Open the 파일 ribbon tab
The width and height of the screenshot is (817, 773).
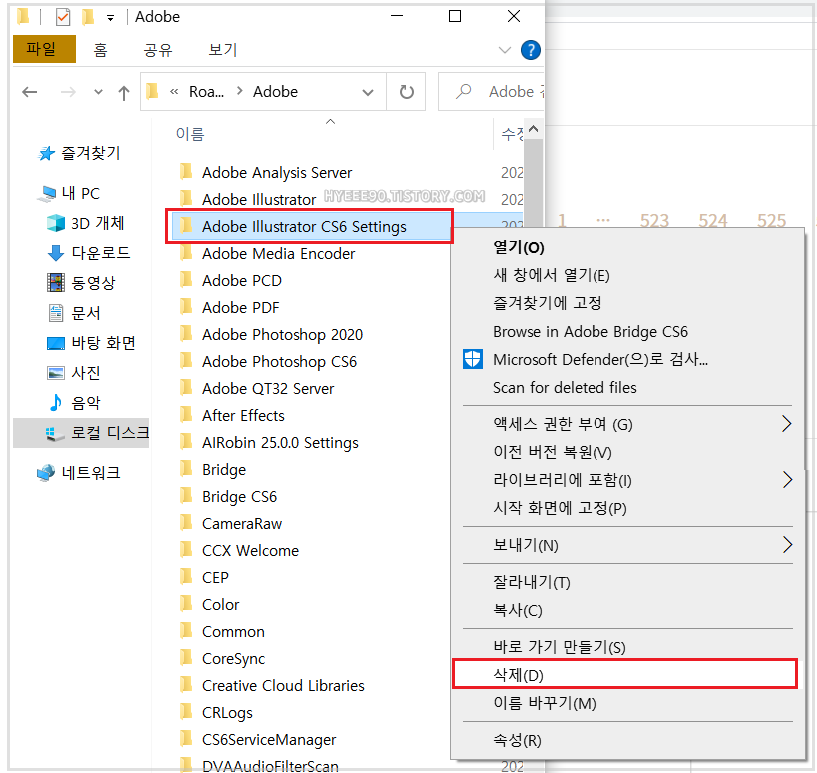44,49
